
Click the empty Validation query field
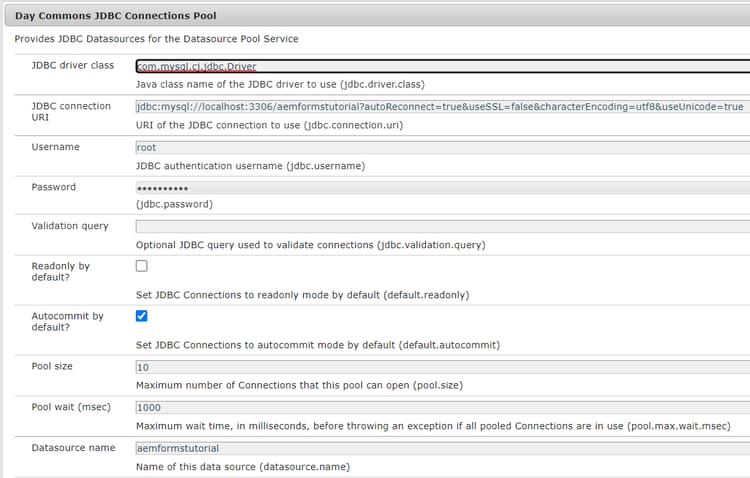440,226
